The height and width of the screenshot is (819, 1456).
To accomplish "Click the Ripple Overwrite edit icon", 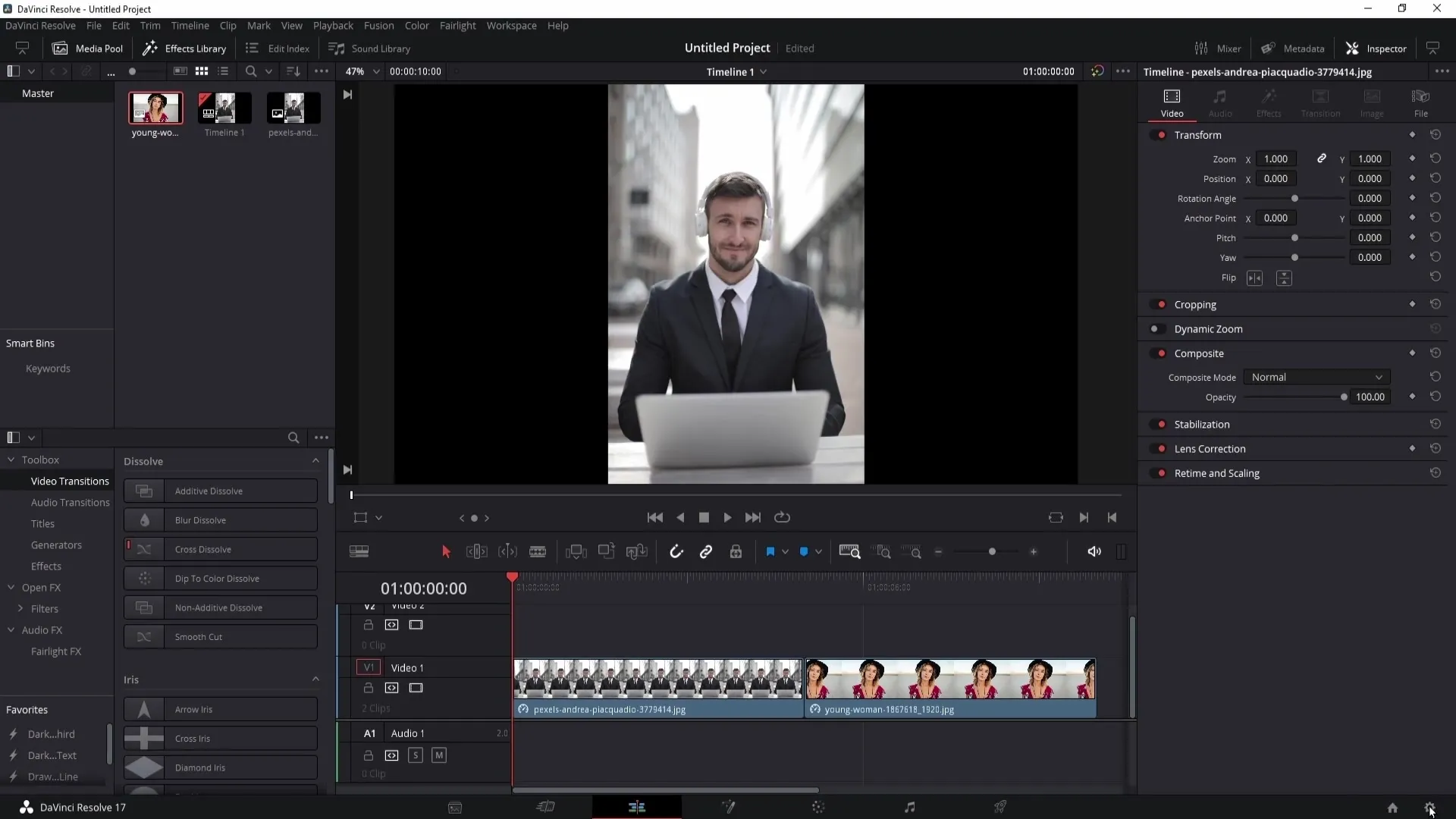I will pyautogui.click(x=638, y=551).
